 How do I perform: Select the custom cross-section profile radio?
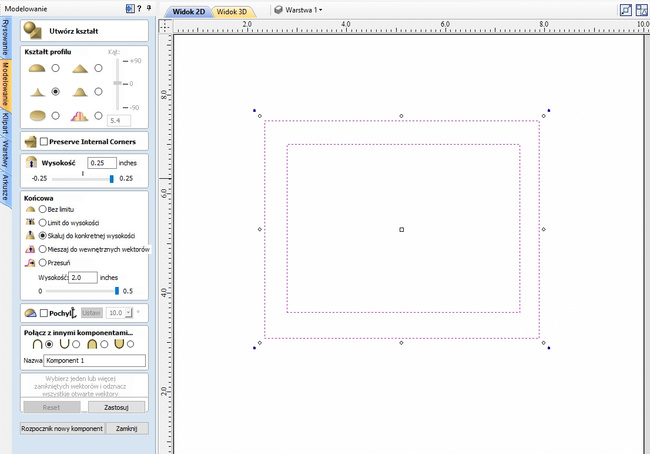(x=98, y=116)
